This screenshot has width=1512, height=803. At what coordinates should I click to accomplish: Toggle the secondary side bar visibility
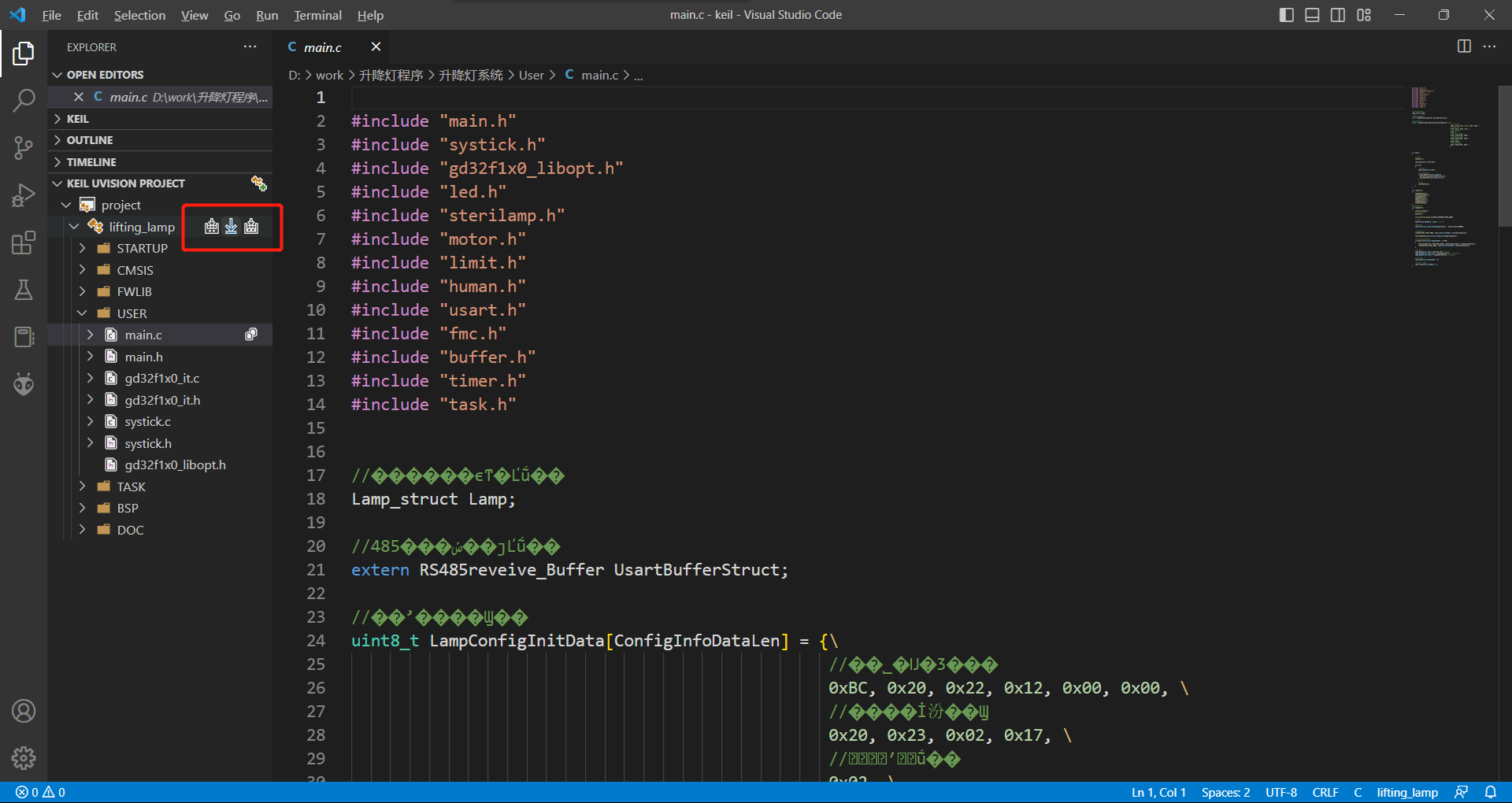tap(1338, 15)
